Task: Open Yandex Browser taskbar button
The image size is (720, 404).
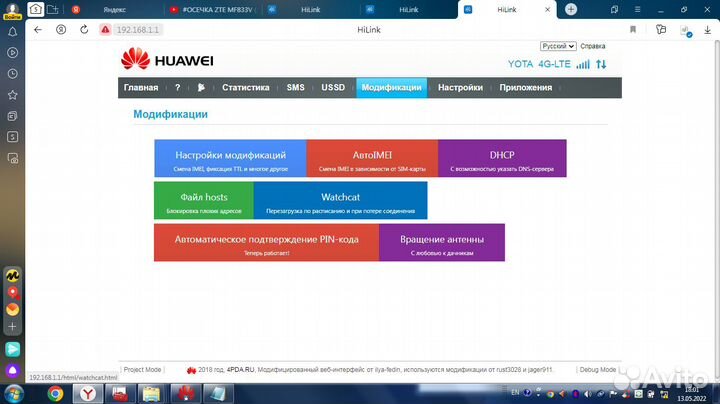Action: [88, 394]
